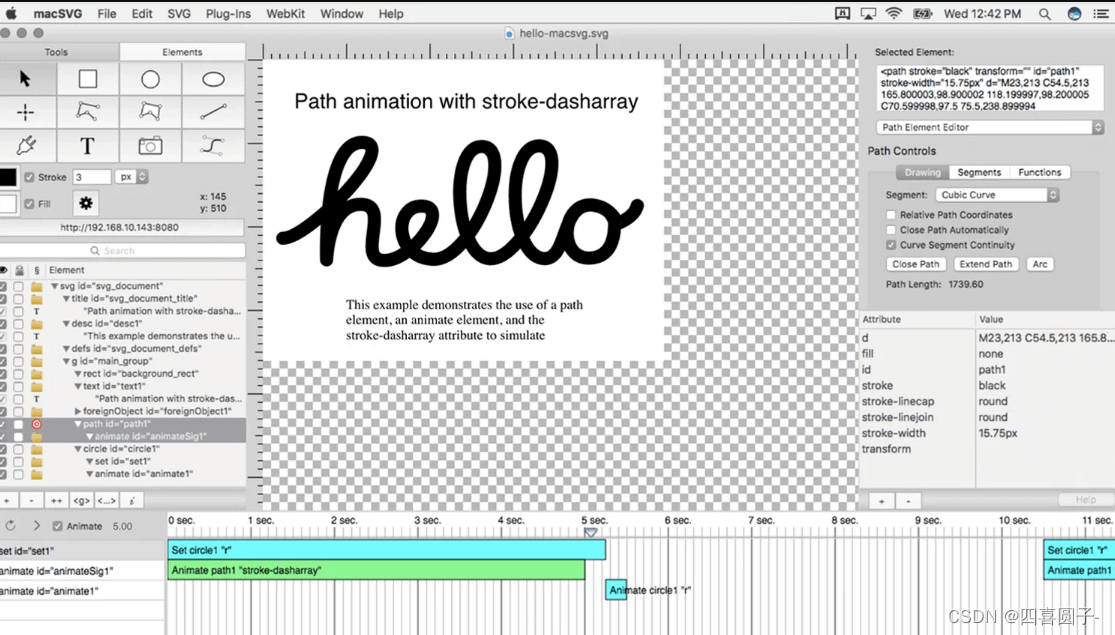Toggle the Animate checkbox
Screen dimensions: 1115x635
58,526
